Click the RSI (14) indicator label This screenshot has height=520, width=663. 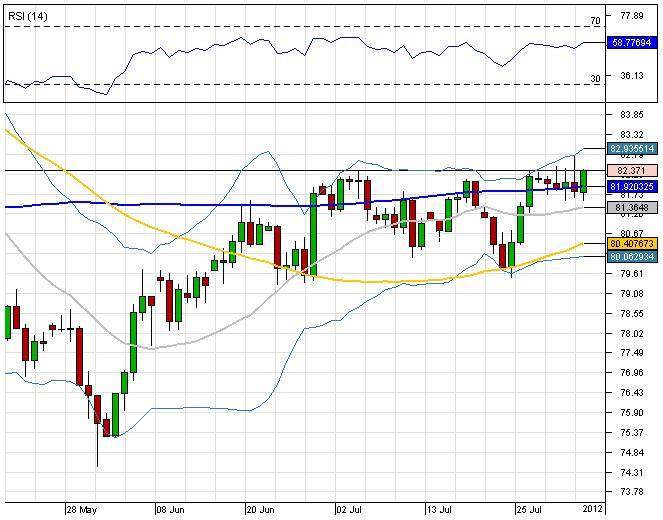[28, 16]
